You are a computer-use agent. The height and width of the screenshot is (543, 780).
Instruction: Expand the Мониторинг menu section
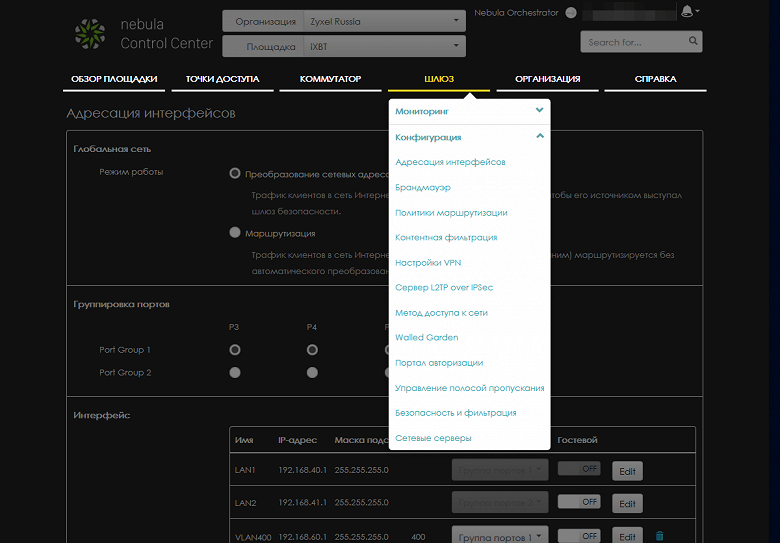point(469,111)
